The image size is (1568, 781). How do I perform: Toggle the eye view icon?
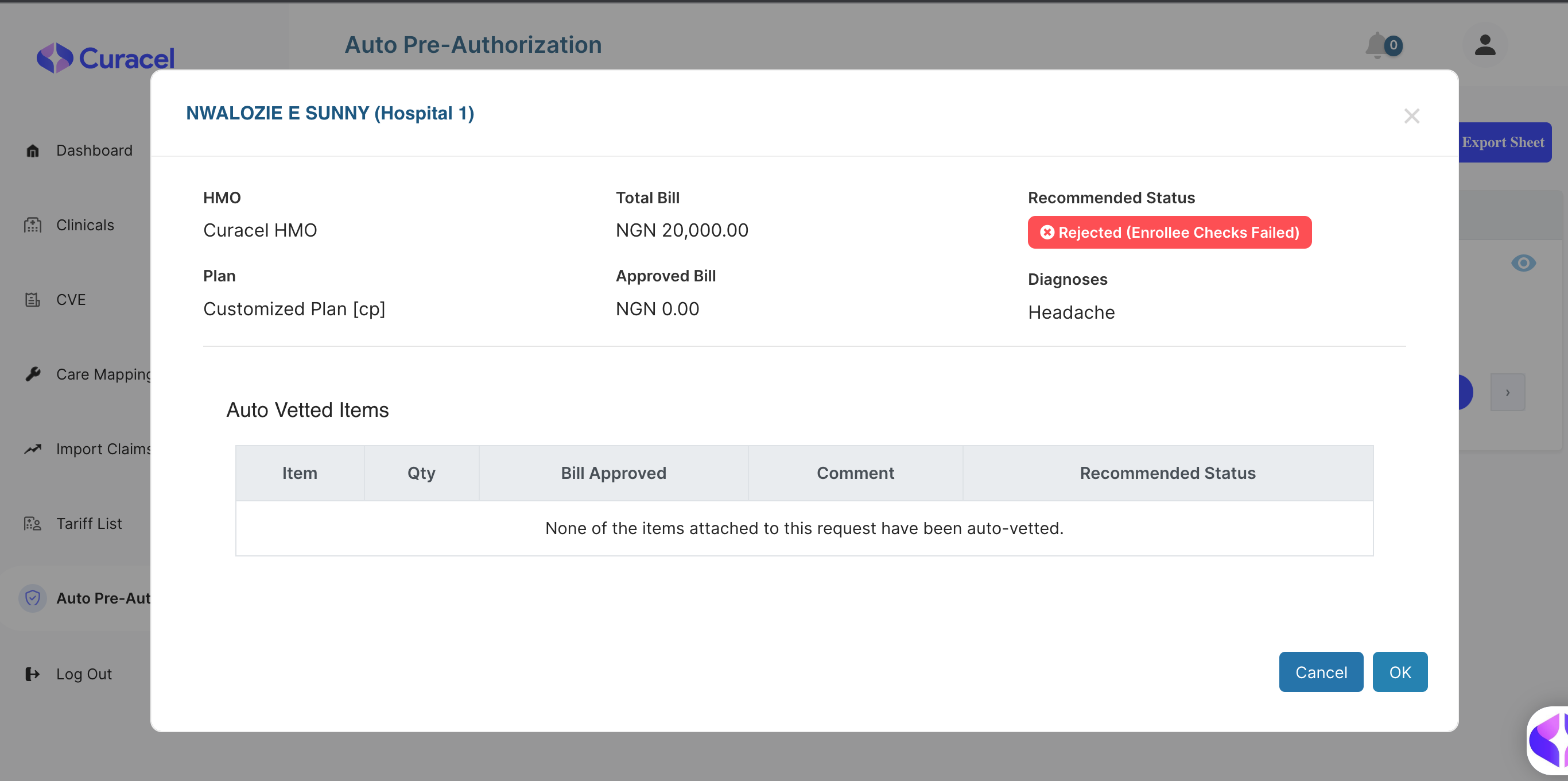point(1523,263)
